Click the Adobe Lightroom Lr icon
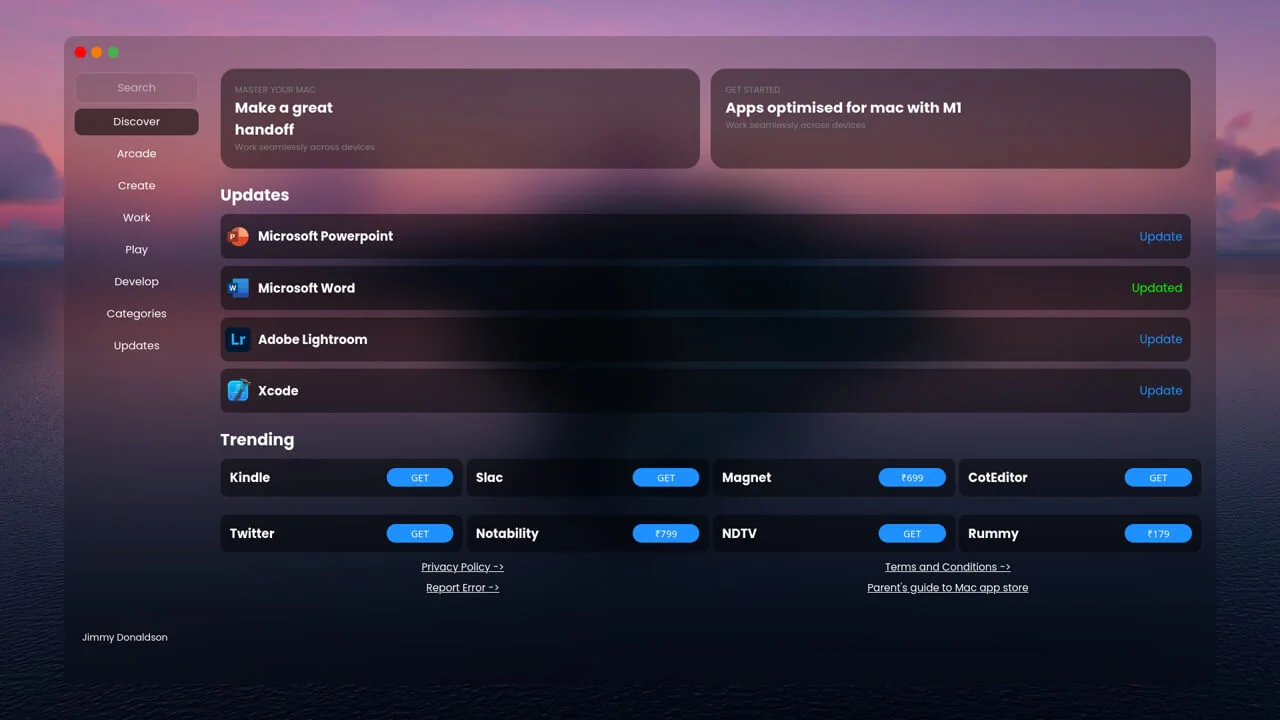 (x=238, y=339)
